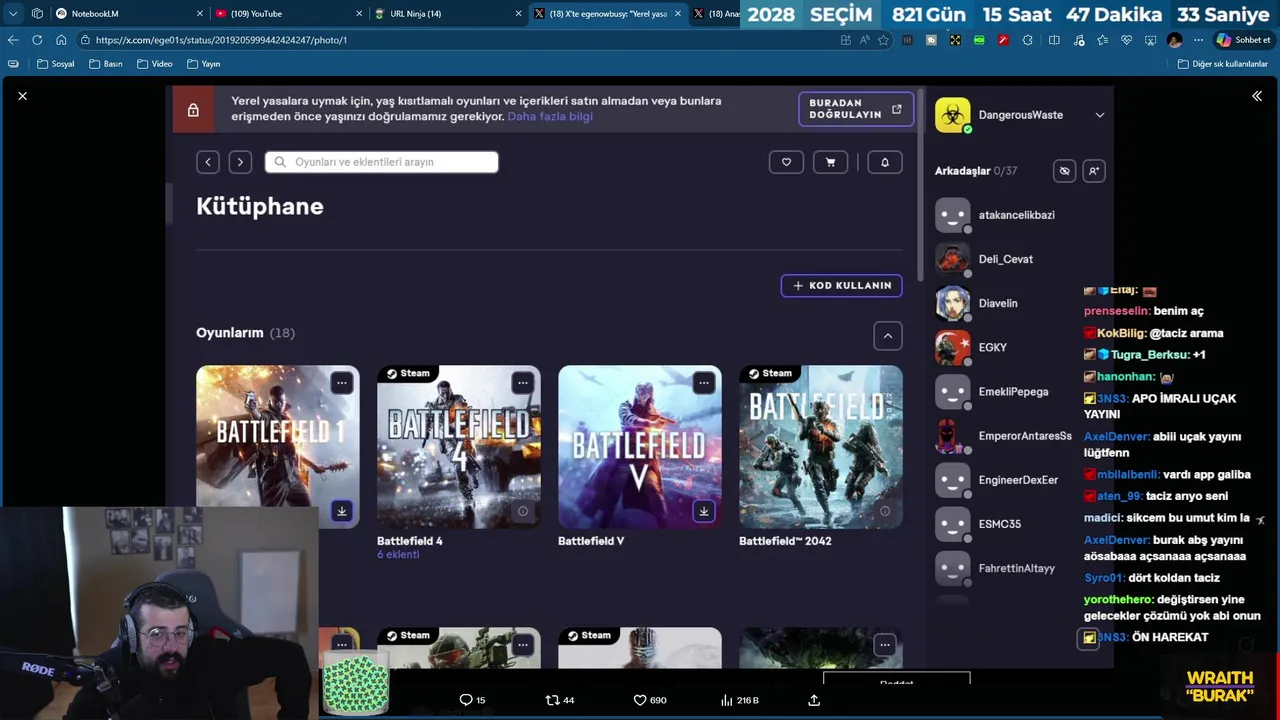Add a friend in the friends panel
The image size is (1280, 720).
pyautogui.click(x=1094, y=171)
